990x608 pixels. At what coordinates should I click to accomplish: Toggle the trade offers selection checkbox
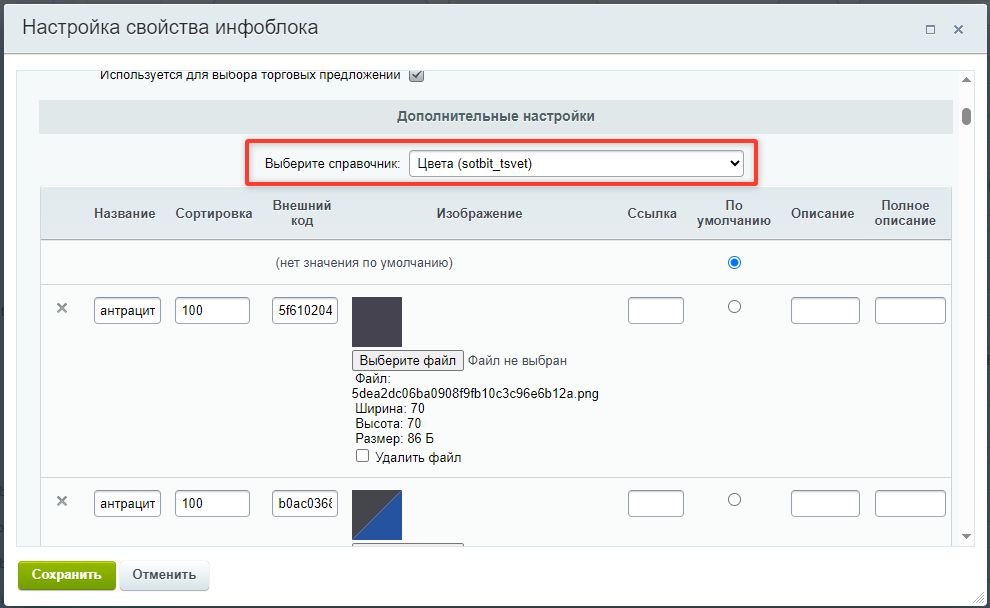tap(416, 75)
